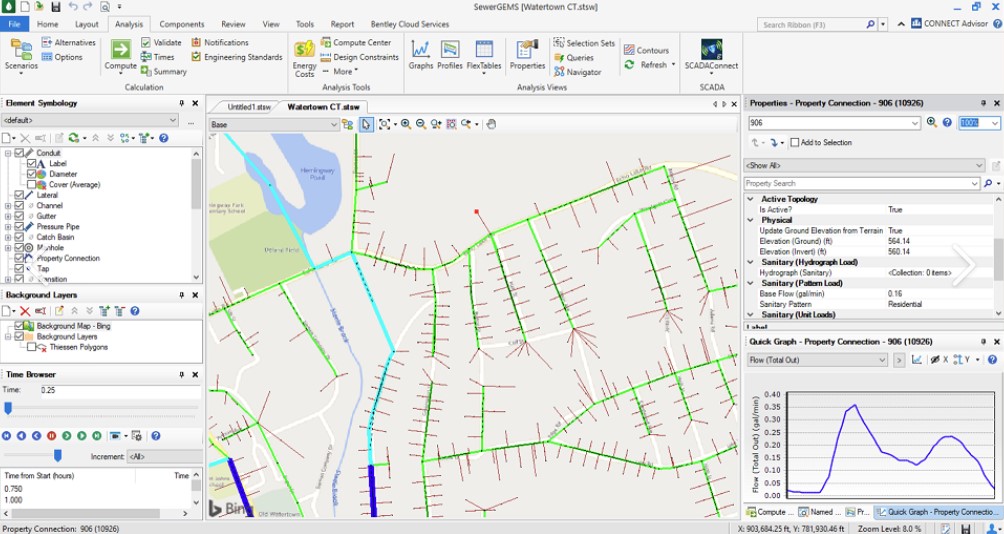Open the Notifications panel
This screenshot has width=1004, height=534.
coord(220,42)
